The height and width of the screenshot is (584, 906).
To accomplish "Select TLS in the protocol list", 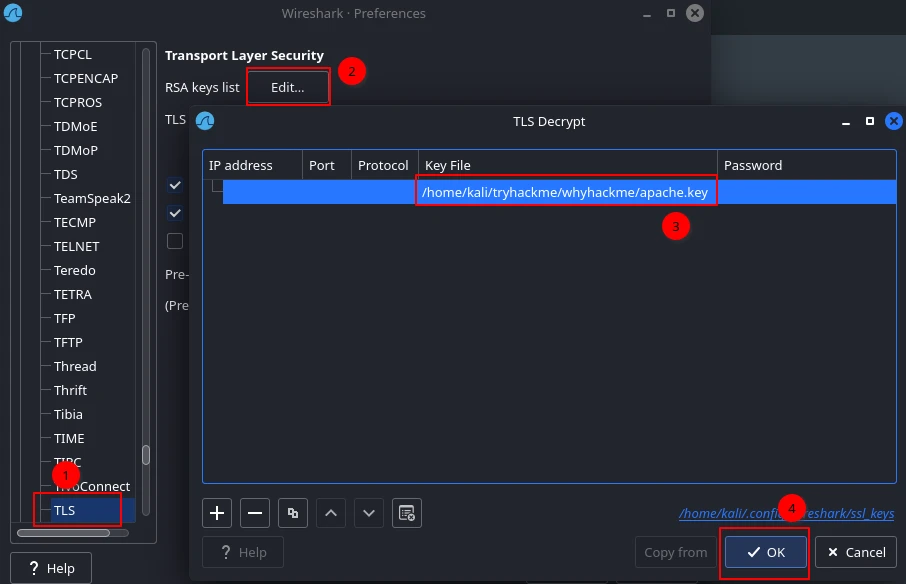I will point(65,510).
